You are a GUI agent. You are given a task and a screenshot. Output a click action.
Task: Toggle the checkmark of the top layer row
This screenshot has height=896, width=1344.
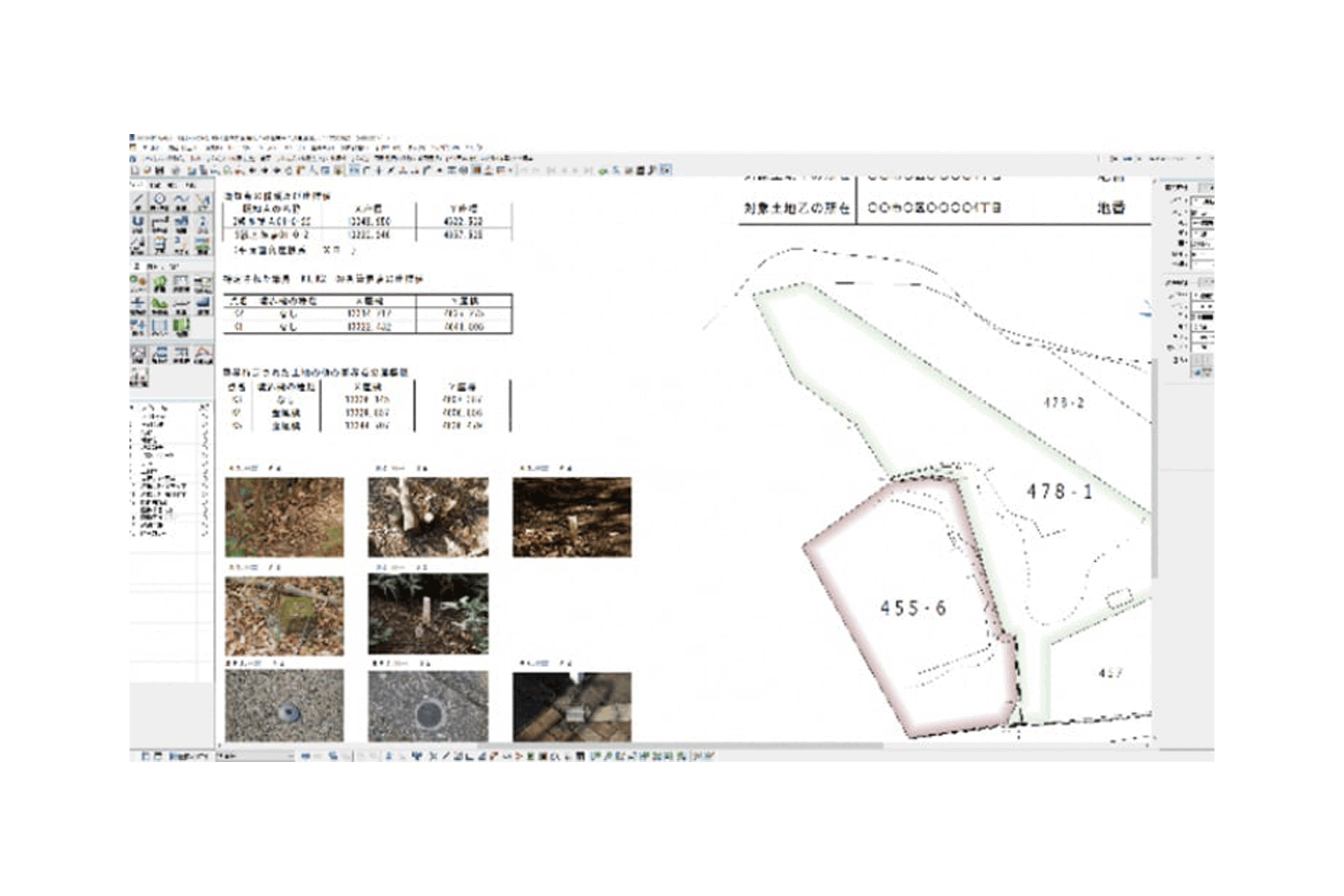204,408
